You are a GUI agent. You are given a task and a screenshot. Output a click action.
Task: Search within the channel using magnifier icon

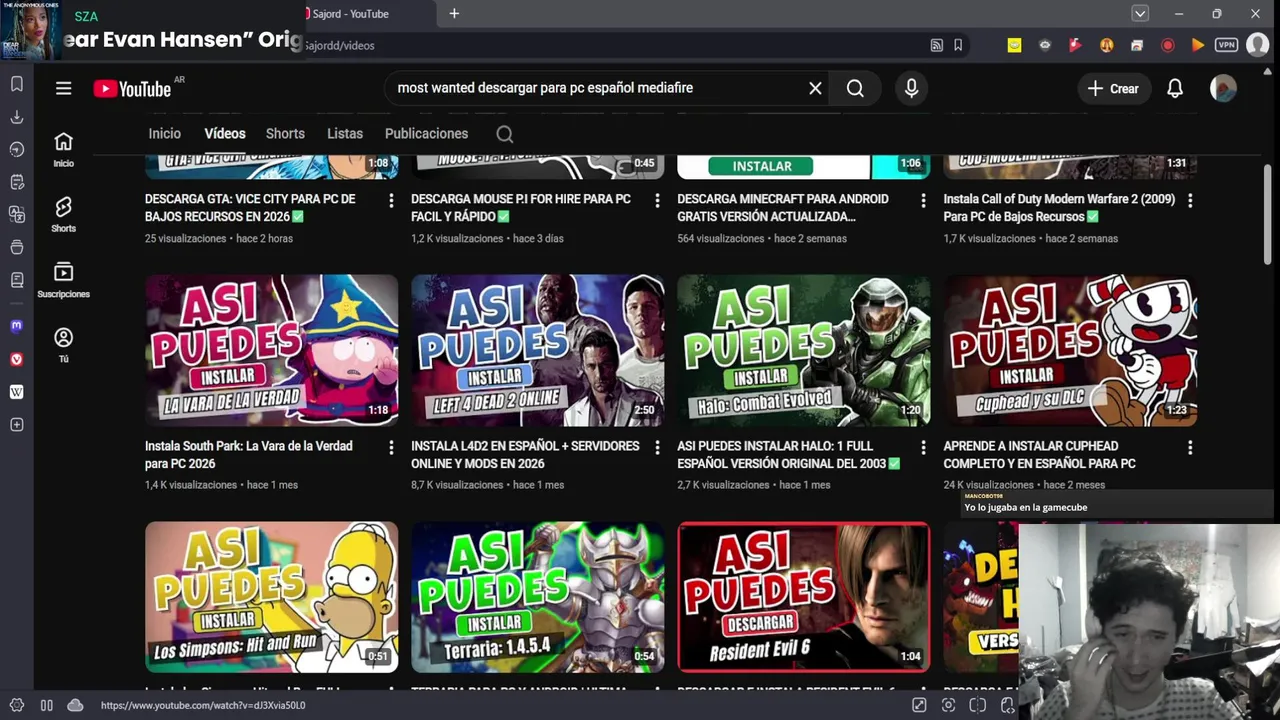click(505, 134)
